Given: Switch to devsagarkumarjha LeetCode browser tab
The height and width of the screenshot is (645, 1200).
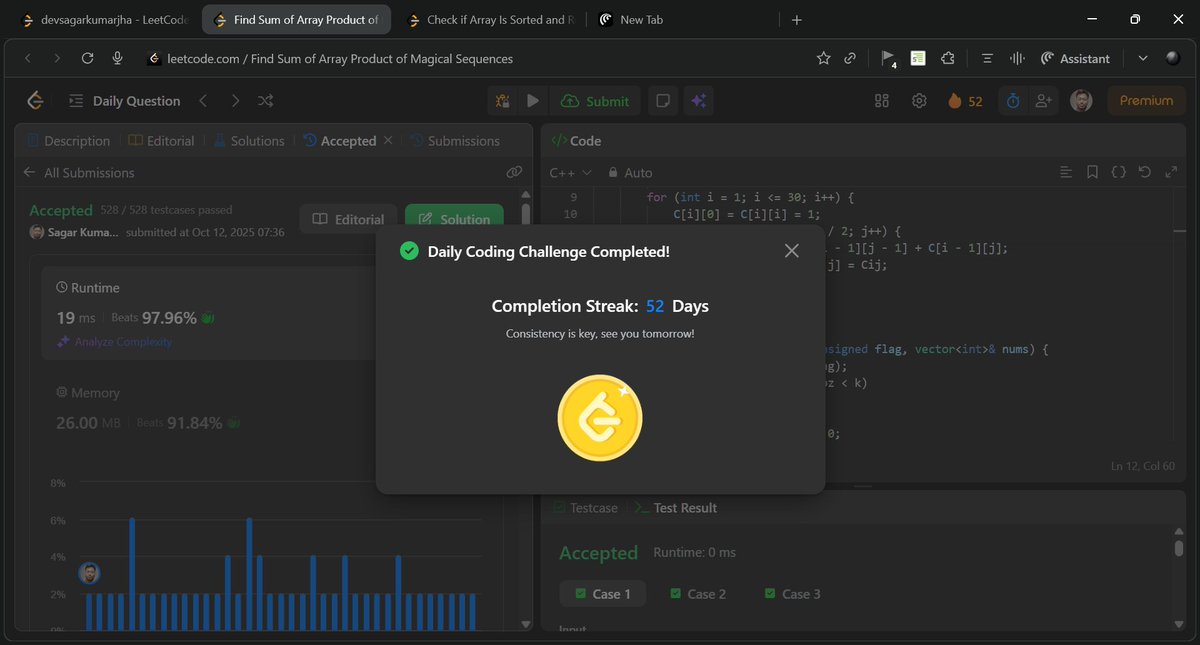Looking at the screenshot, I should 103,19.
